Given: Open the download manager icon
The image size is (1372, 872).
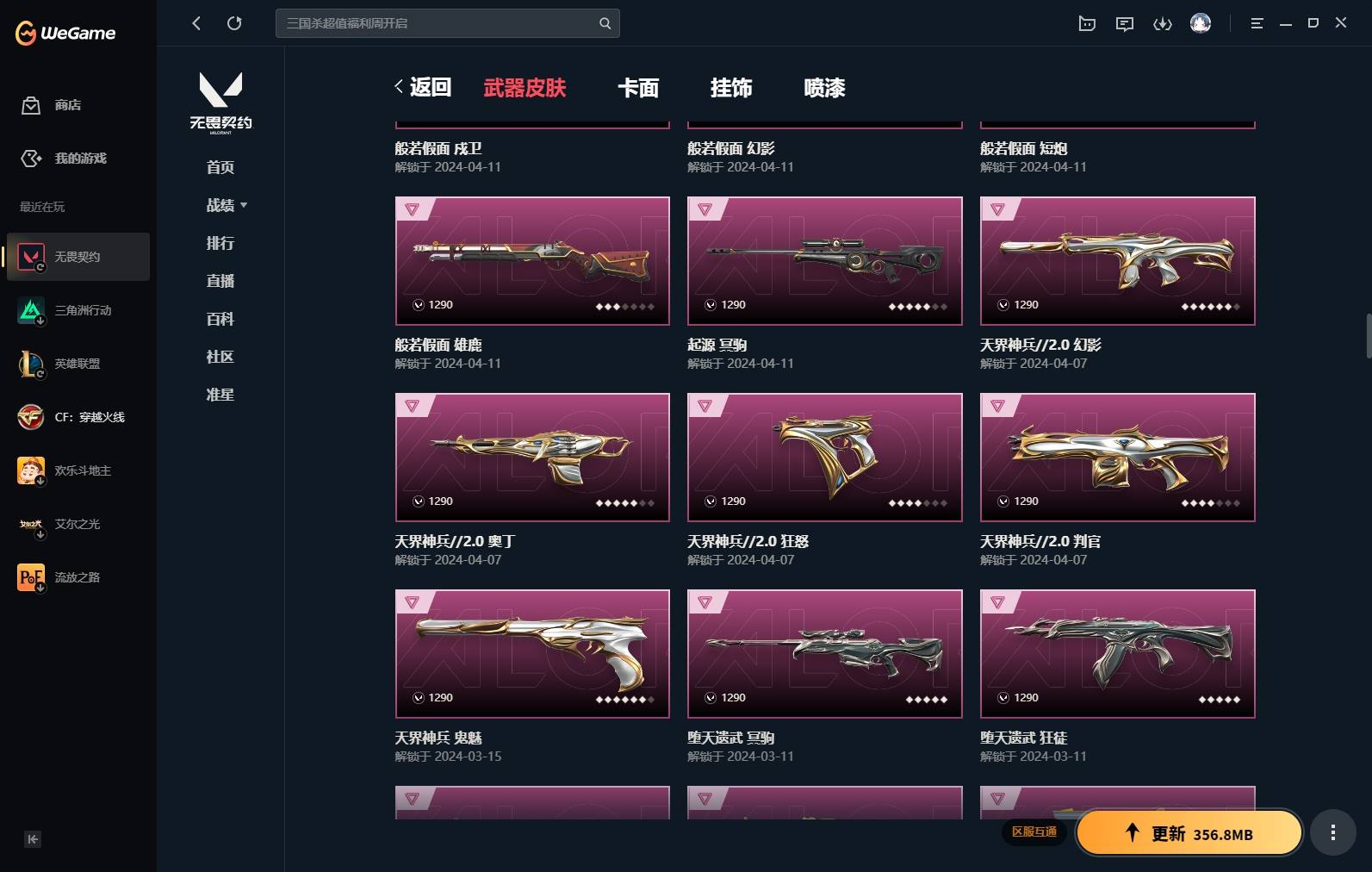Looking at the screenshot, I should pos(1163,23).
